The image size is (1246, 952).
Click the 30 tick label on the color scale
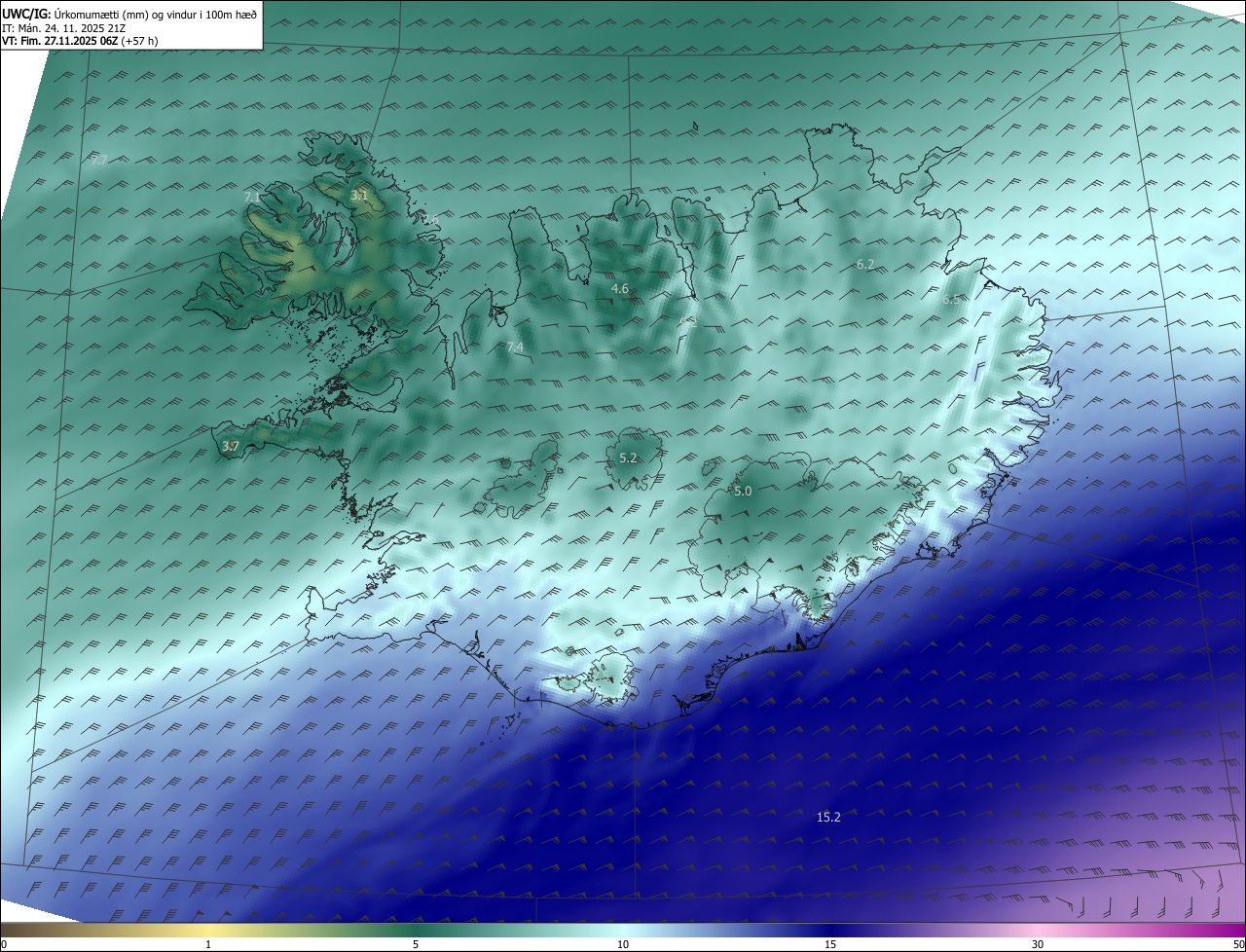(1038, 944)
